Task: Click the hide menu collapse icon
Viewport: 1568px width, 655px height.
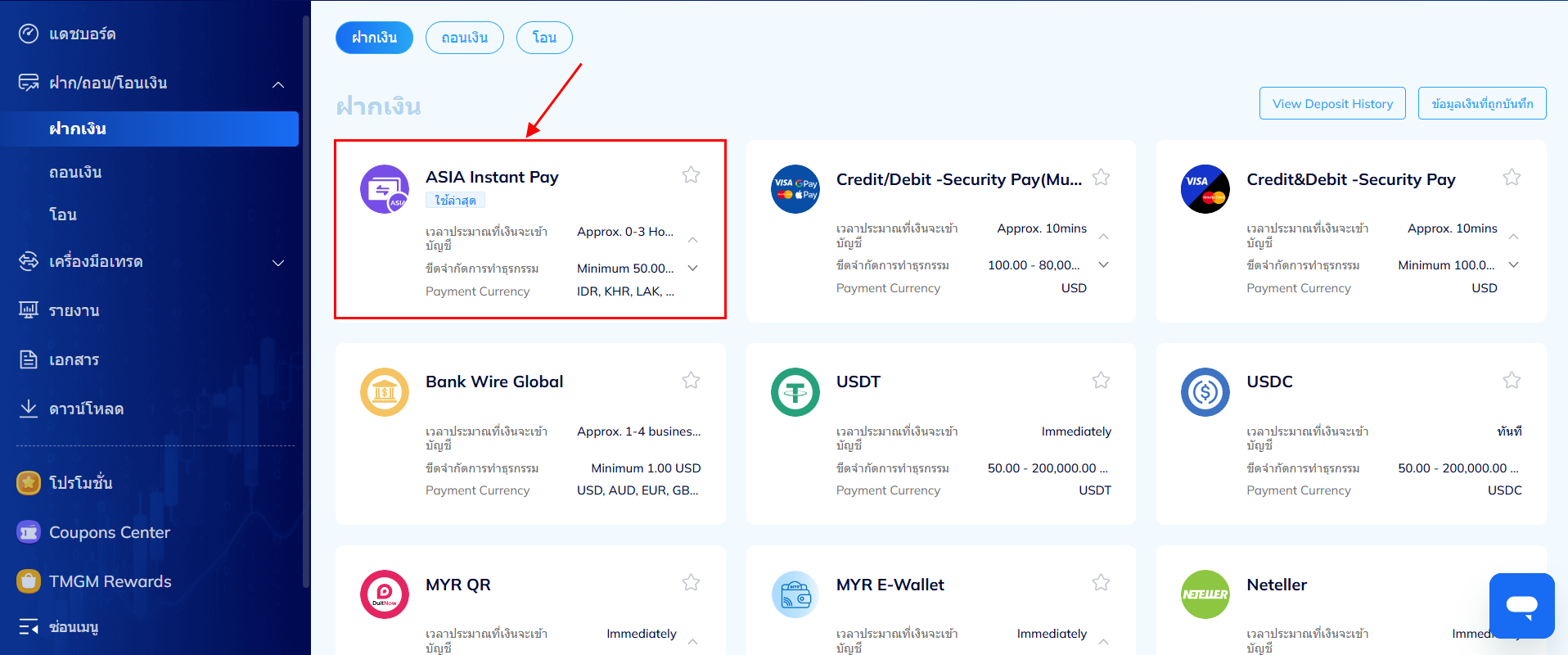Action: (x=29, y=627)
